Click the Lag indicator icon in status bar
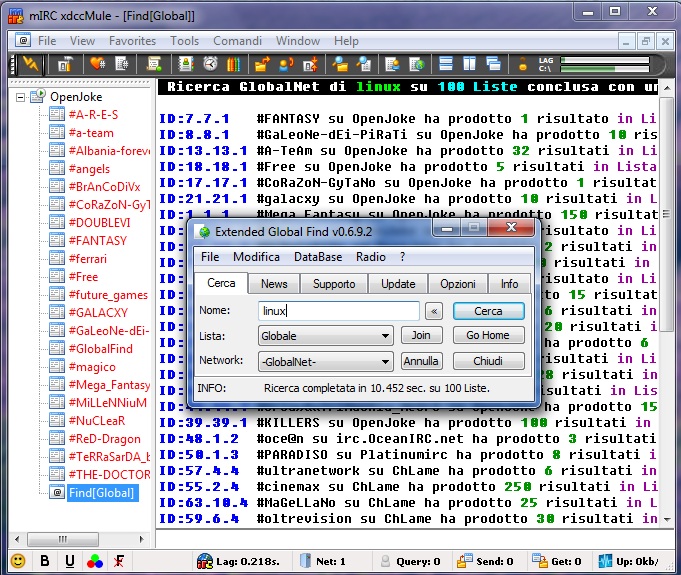The height and width of the screenshot is (575, 681). coord(205,561)
